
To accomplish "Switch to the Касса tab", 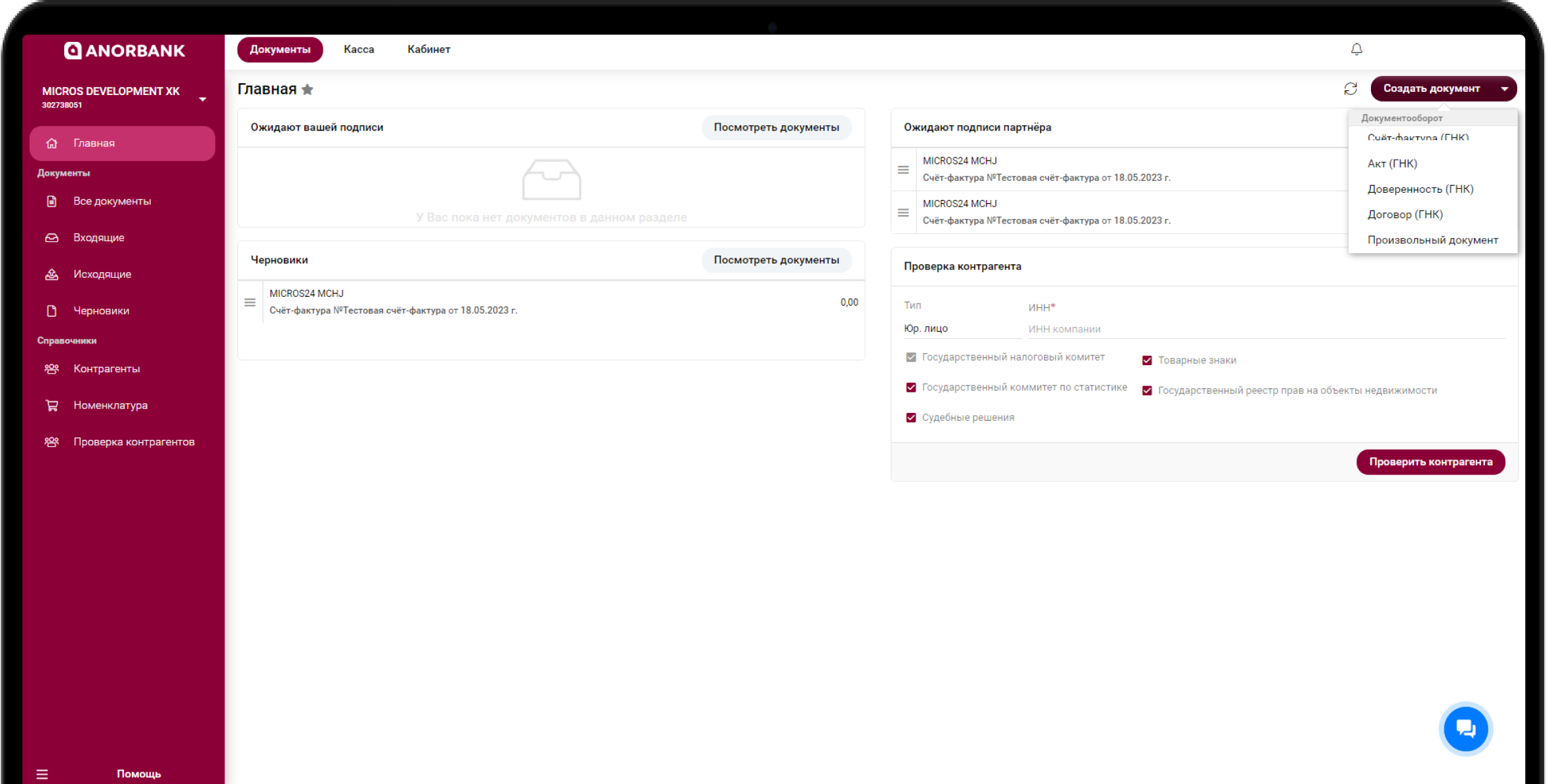I will coord(359,49).
